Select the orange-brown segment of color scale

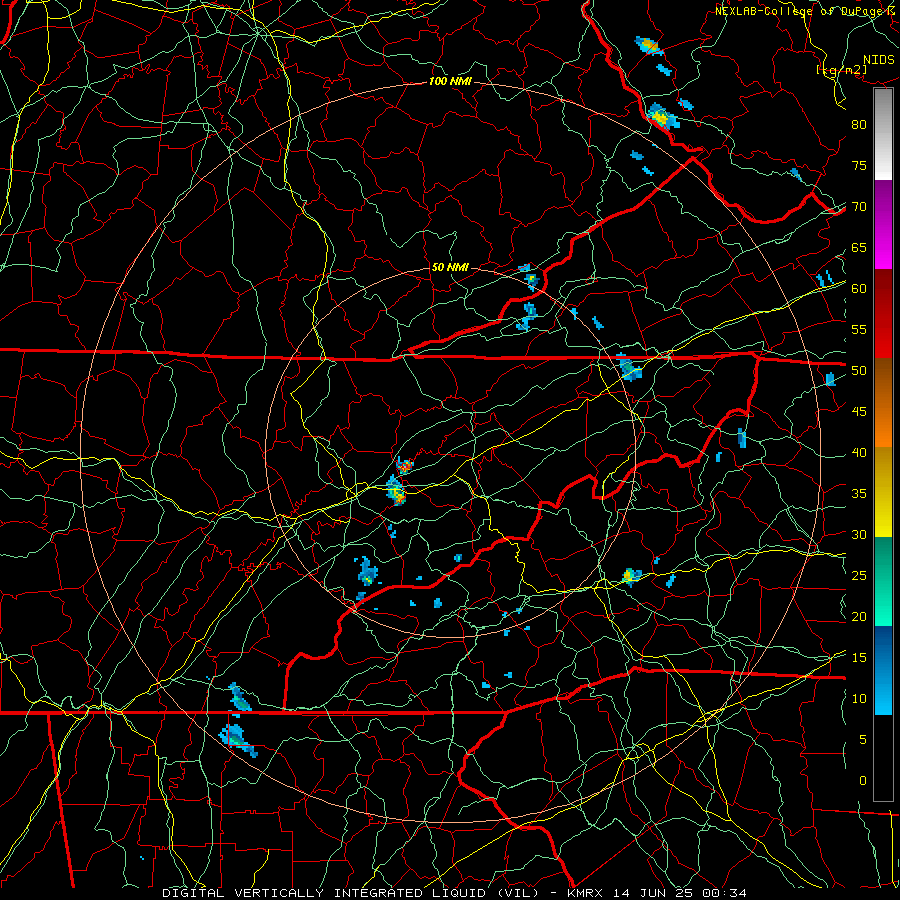[883, 403]
